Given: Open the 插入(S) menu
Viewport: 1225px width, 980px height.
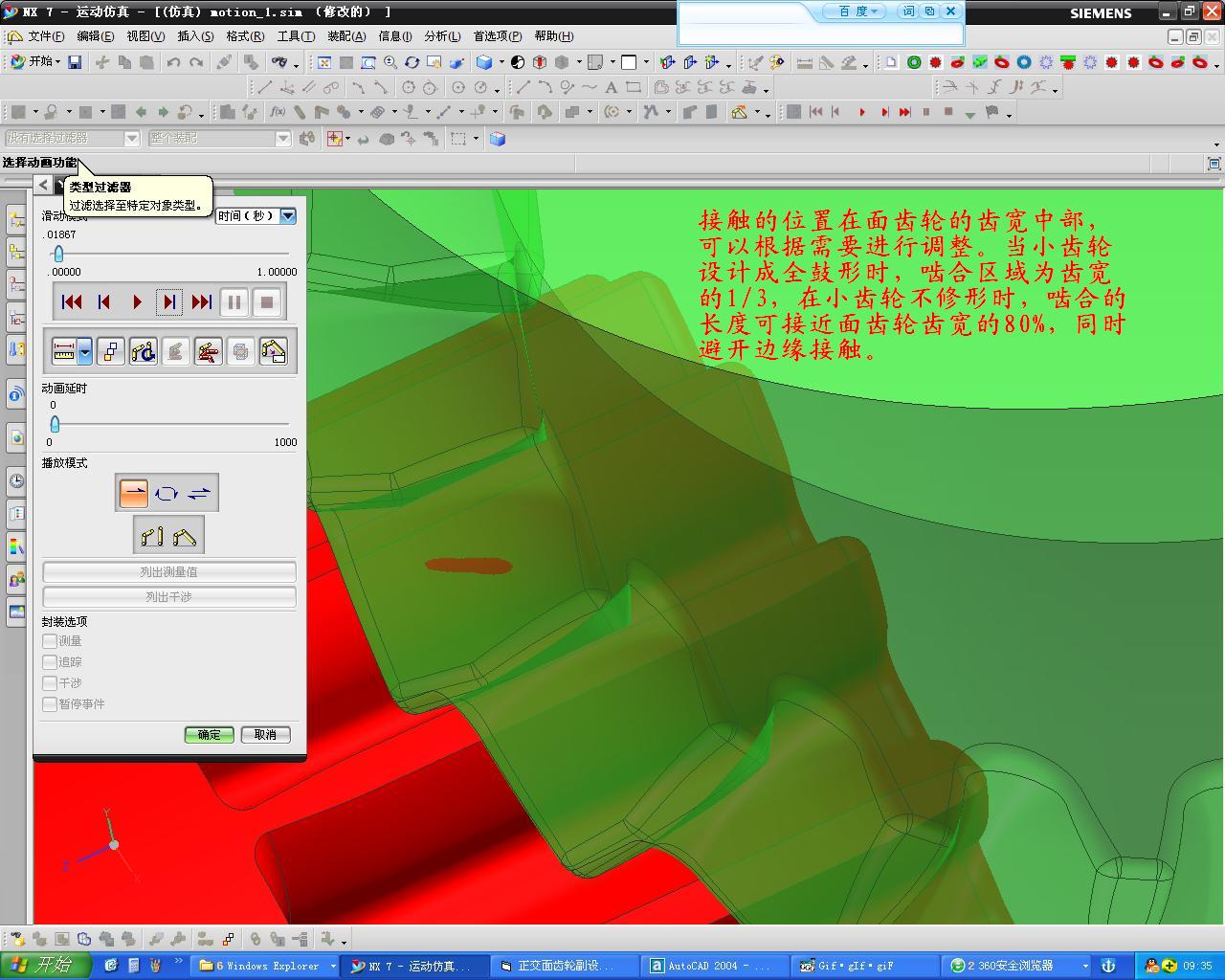Looking at the screenshot, I should (x=195, y=36).
